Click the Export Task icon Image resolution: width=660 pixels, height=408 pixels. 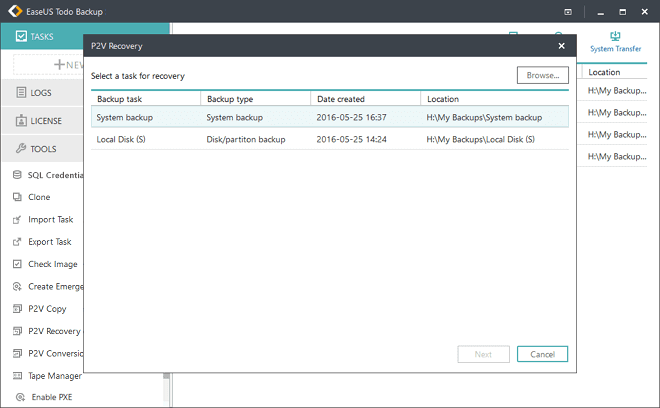tap(18, 242)
